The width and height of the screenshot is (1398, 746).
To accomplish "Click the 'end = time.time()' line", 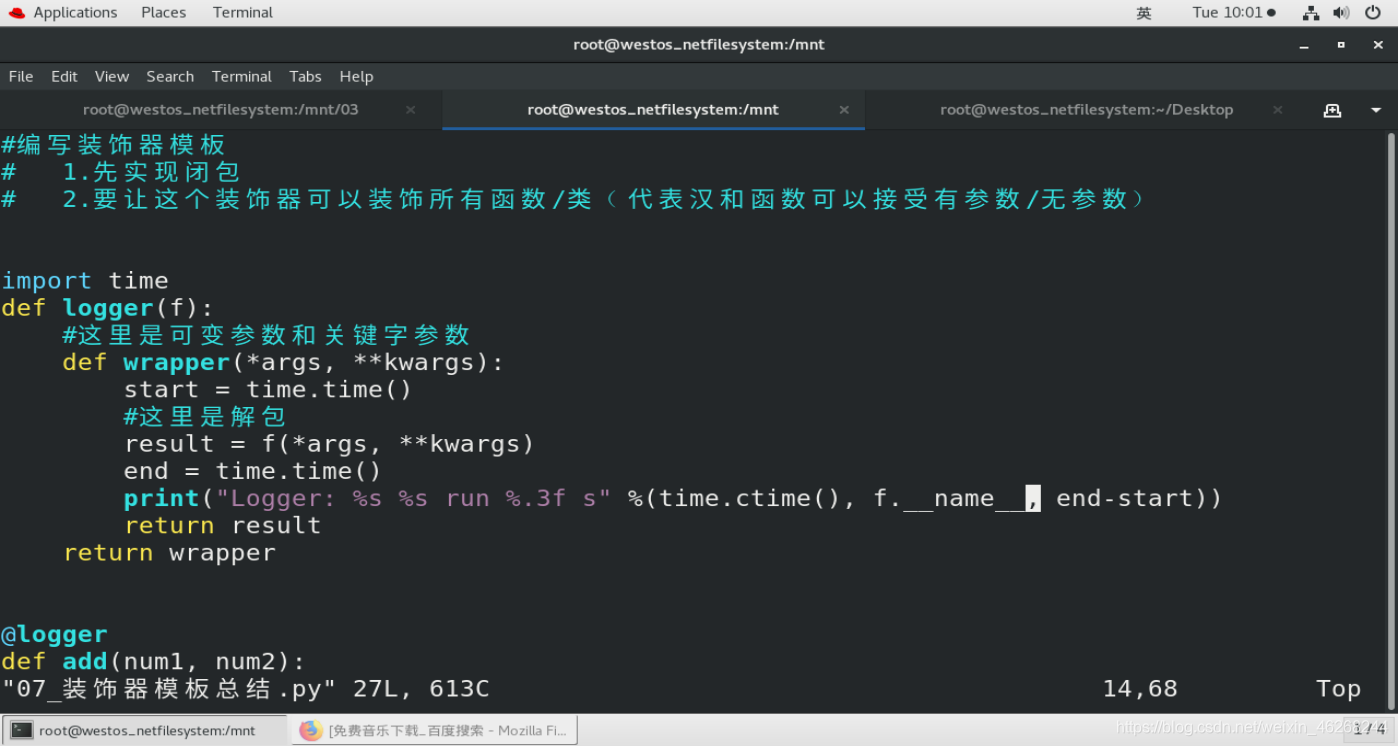I will (253, 471).
